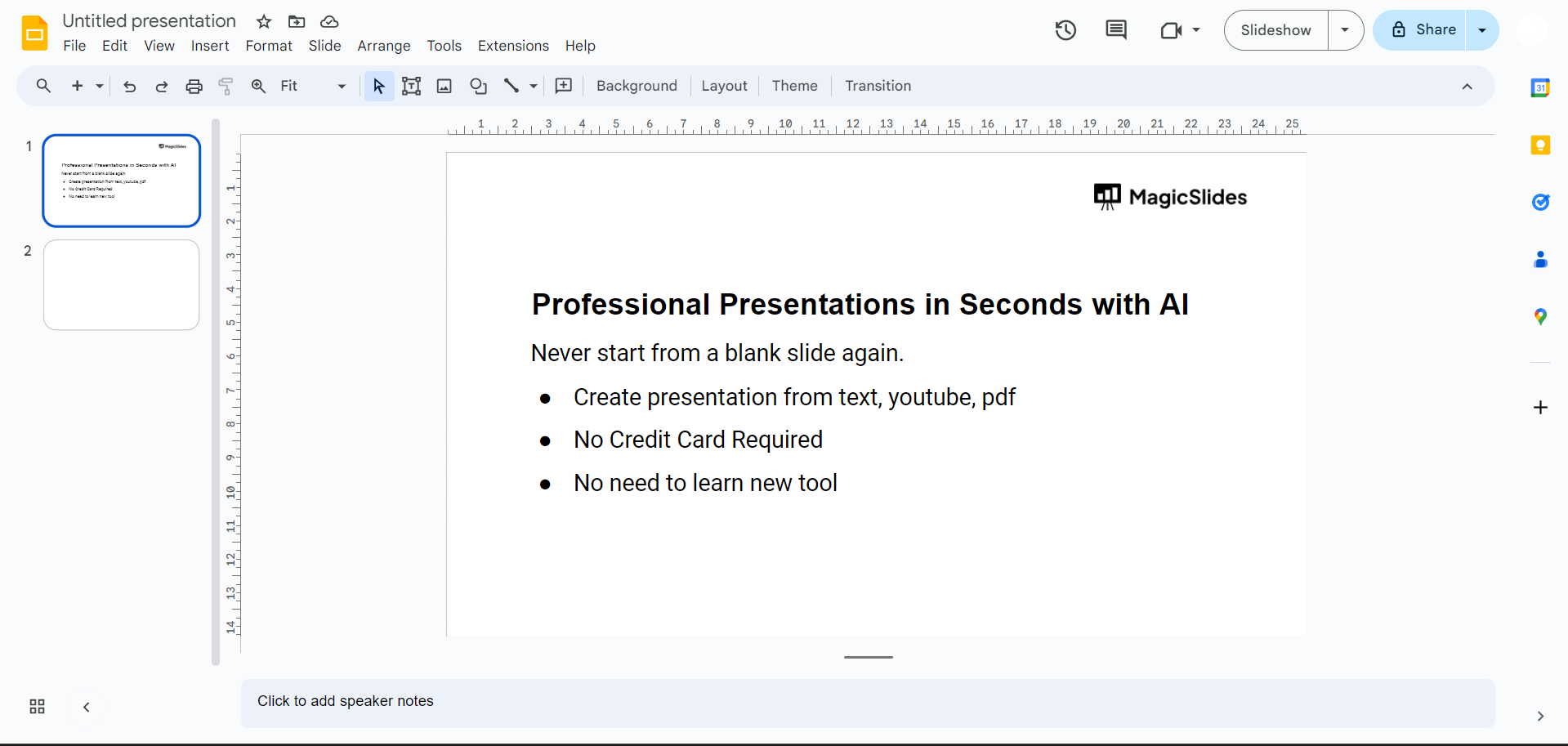This screenshot has height=746, width=1568.
Task: Open Google Keep in side panel
Action: [x=1539, y=145]
